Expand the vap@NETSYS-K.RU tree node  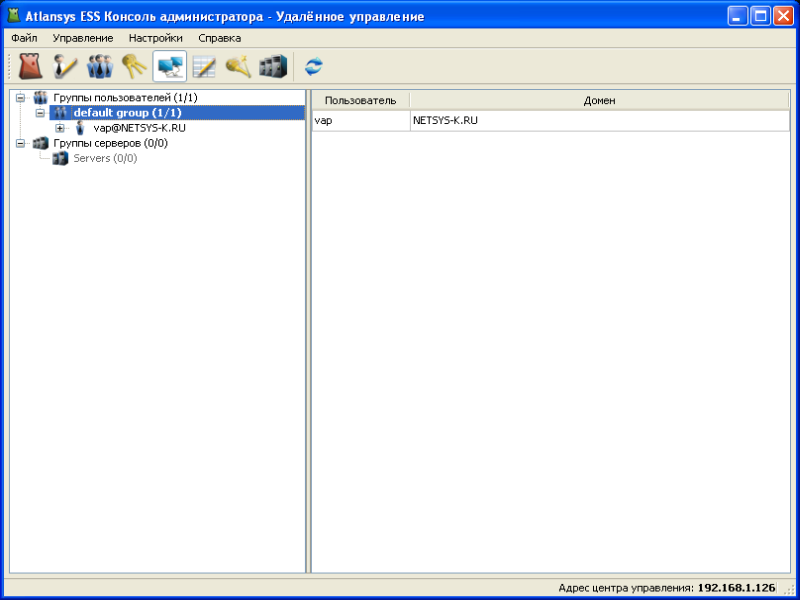60,128
